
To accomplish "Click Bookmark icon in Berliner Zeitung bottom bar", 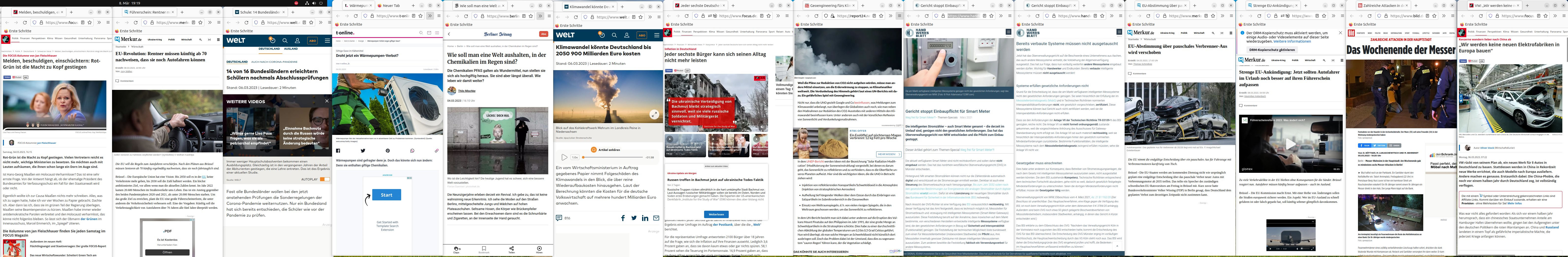I will 484,250.
